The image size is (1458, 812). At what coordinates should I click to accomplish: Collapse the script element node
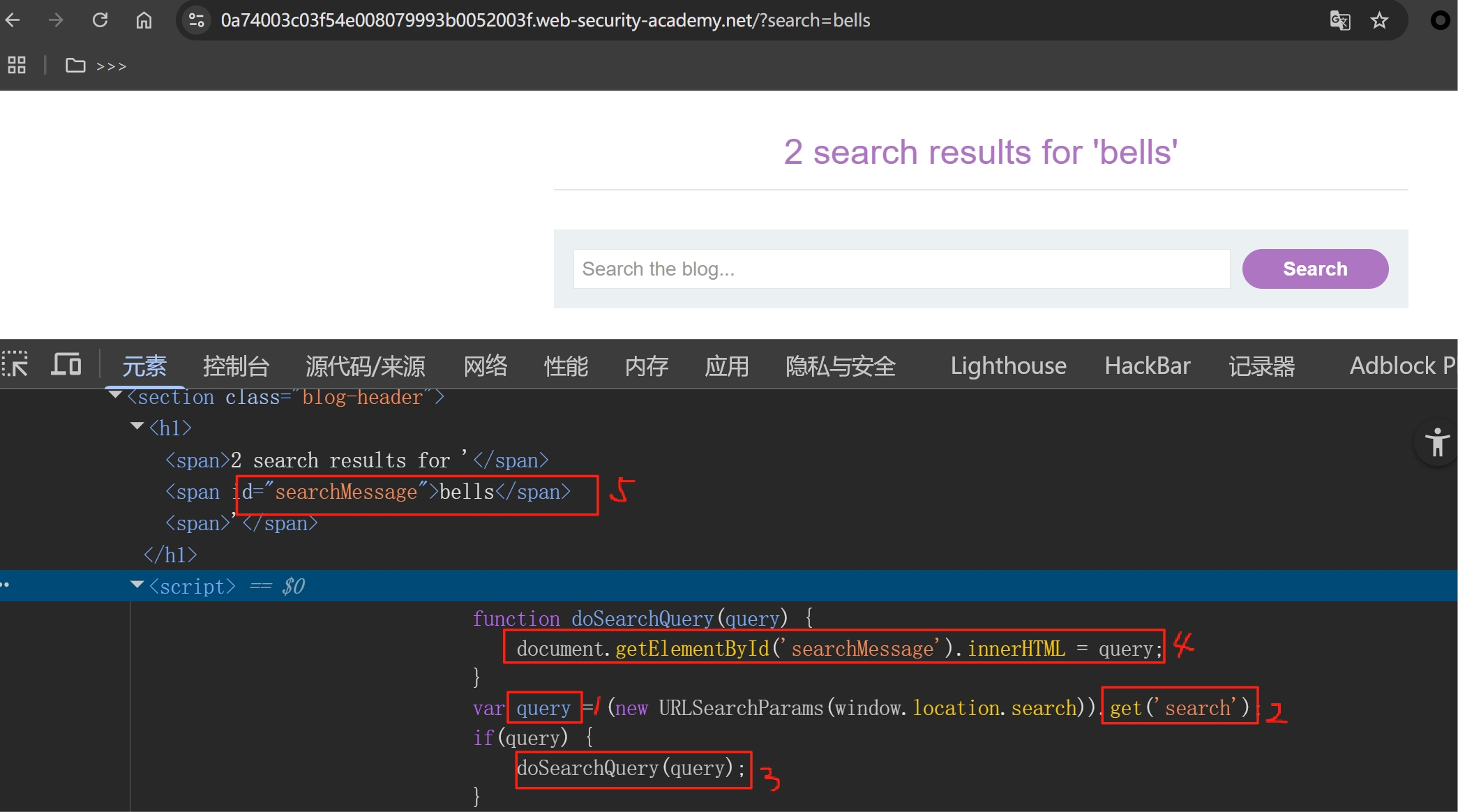coord(137,585)
